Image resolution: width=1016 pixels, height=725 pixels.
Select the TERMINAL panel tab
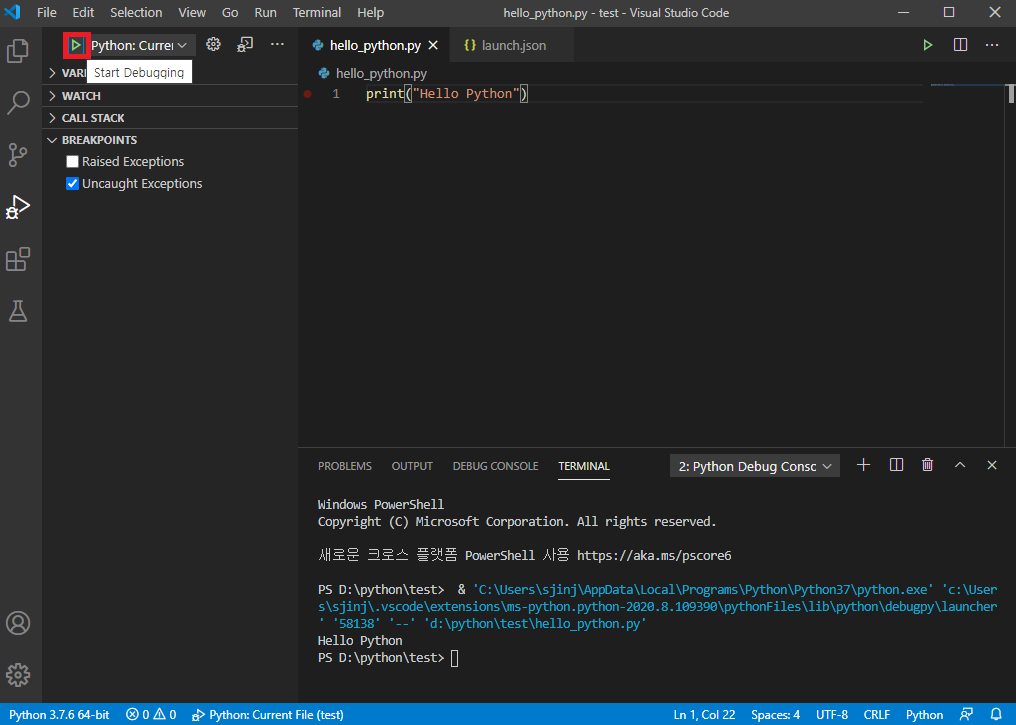[x=584, y=466]
